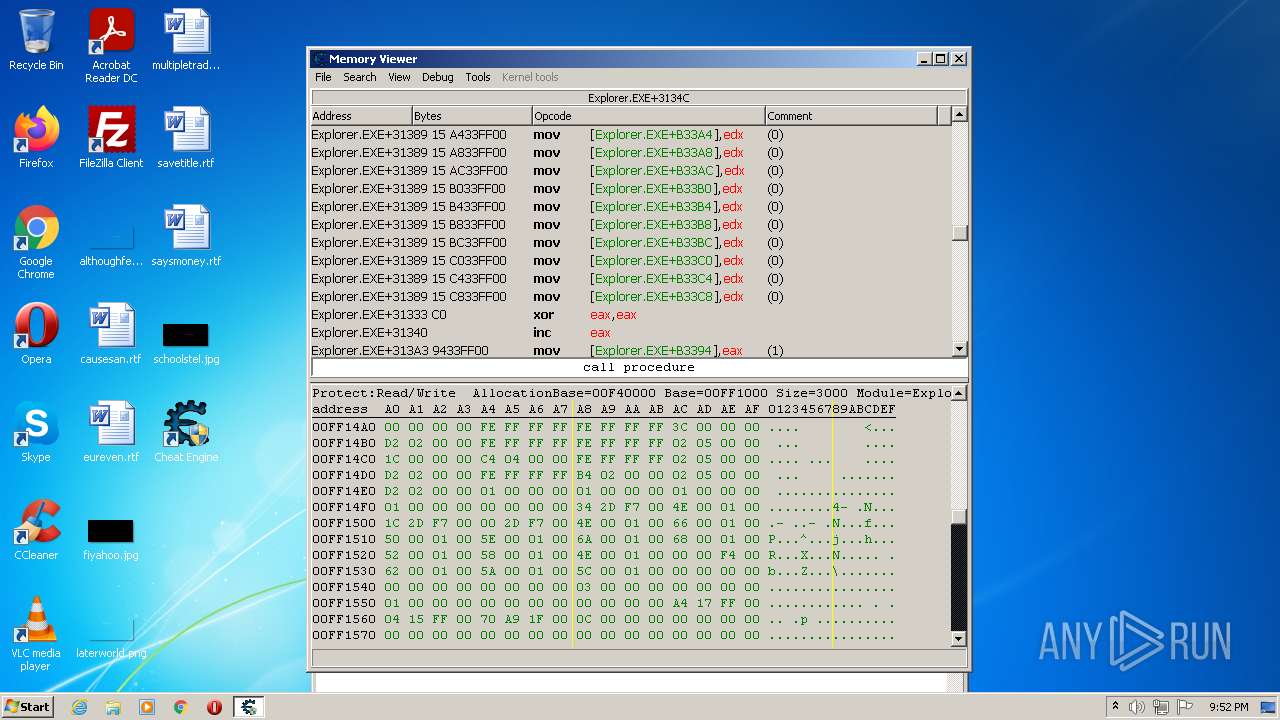Click the disassembler scrollbar thumb
This screenshot has height=720, width=1280.
pyautogui.click(x=959, y=233)
